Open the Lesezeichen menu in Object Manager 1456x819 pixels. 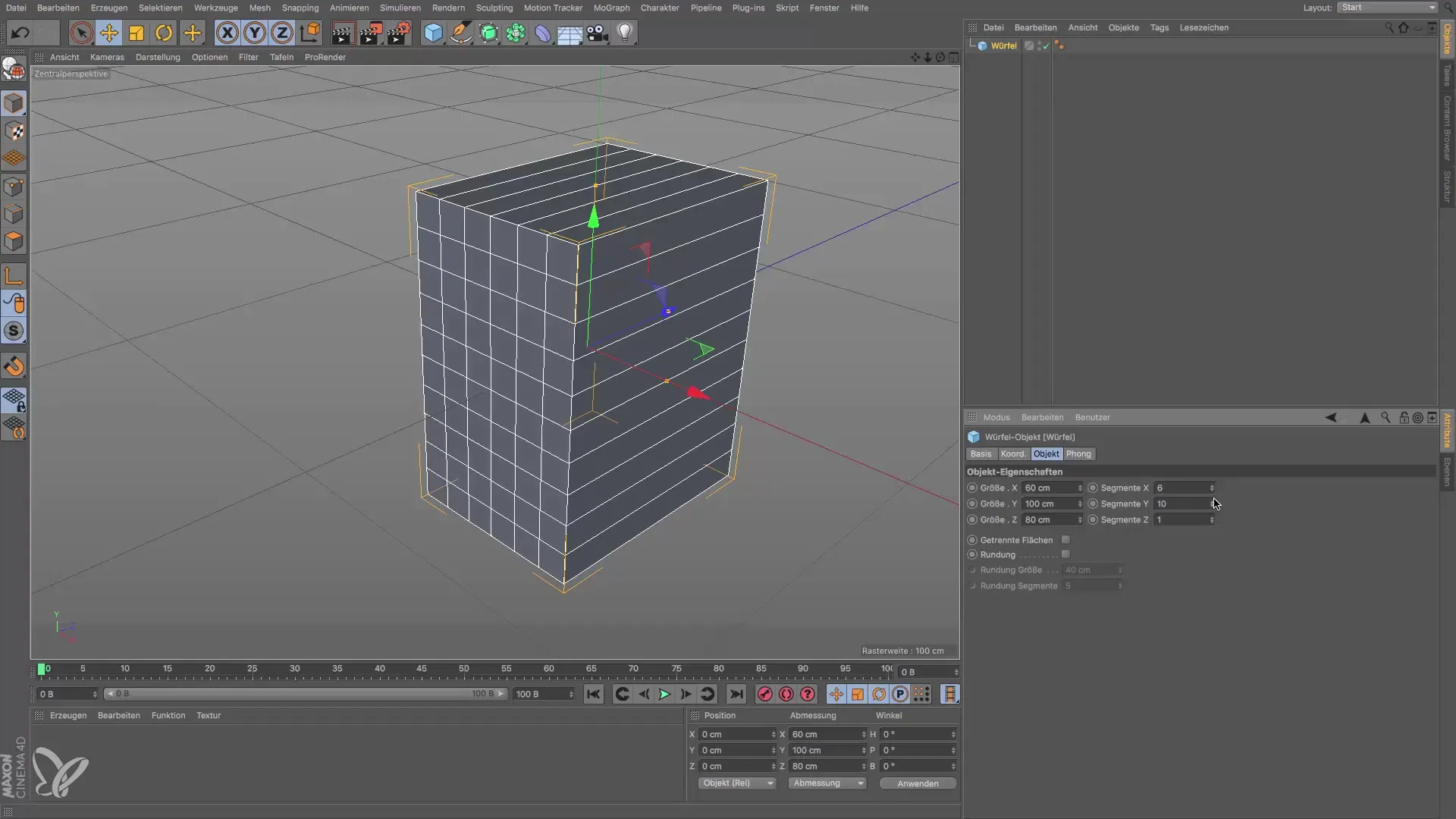click(x=1203, y=27)
